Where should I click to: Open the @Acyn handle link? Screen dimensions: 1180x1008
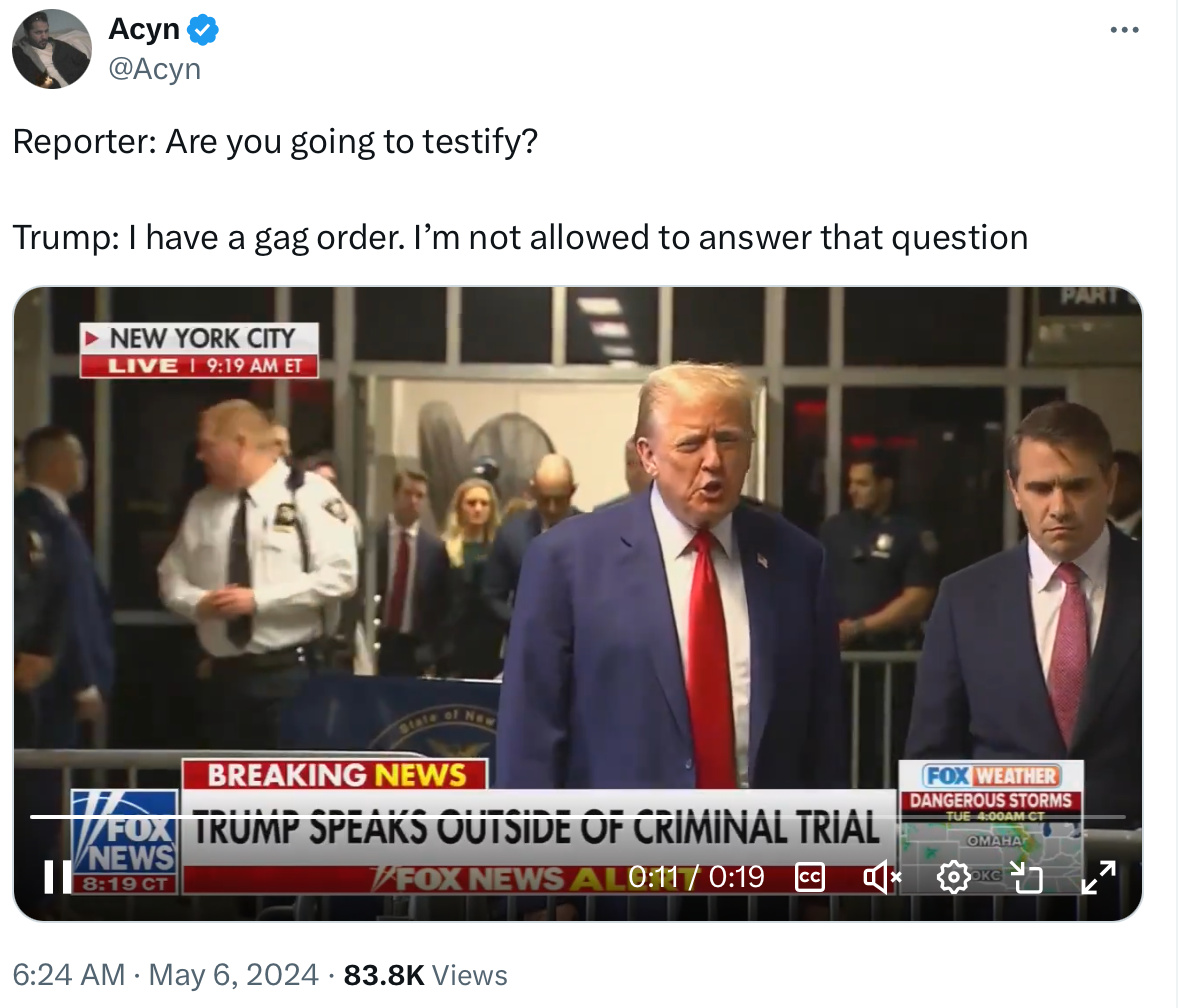pyautogui.click(x=154, y=68)
